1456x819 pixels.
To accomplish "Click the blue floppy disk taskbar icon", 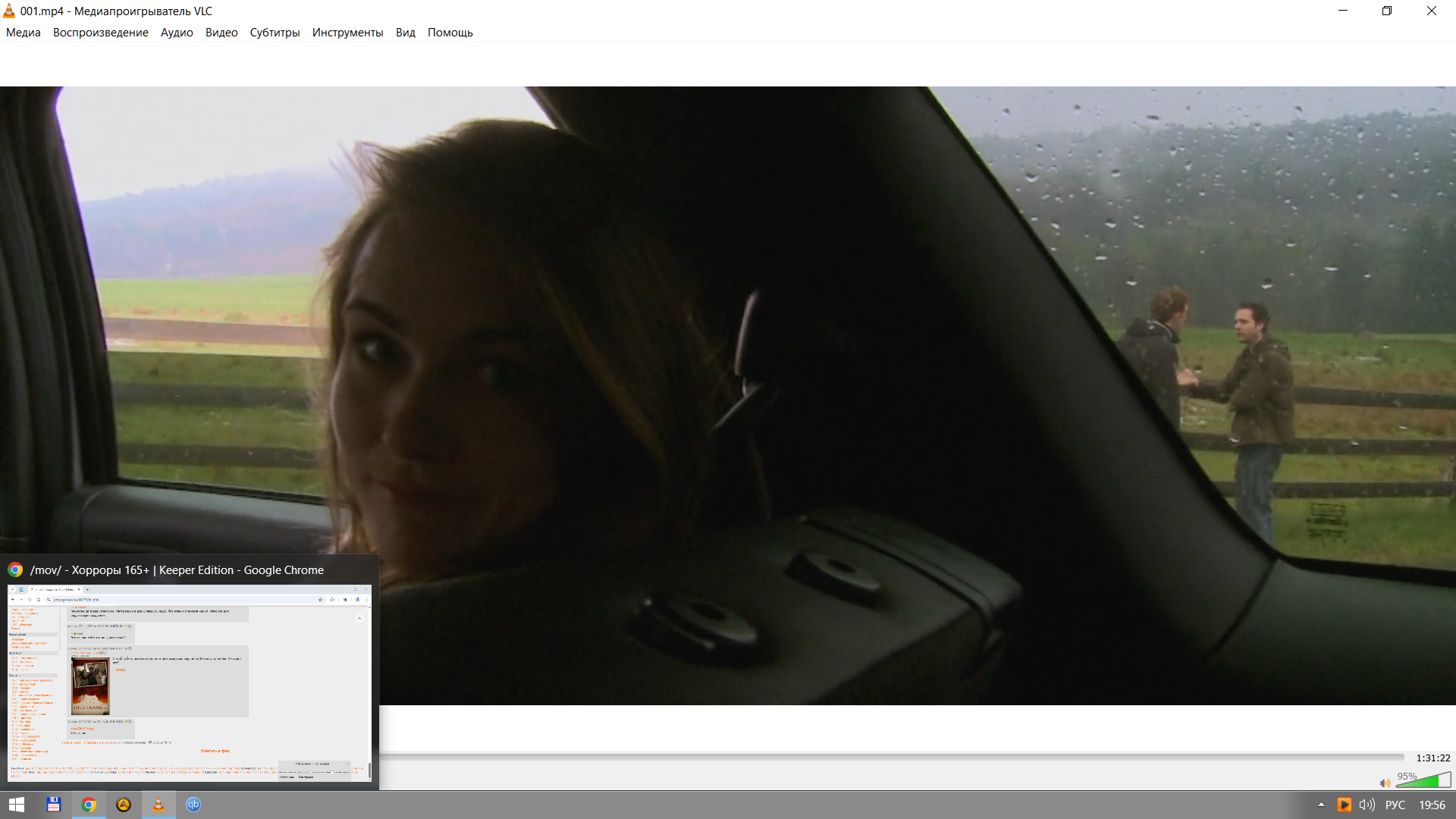I will coord(53,805).
